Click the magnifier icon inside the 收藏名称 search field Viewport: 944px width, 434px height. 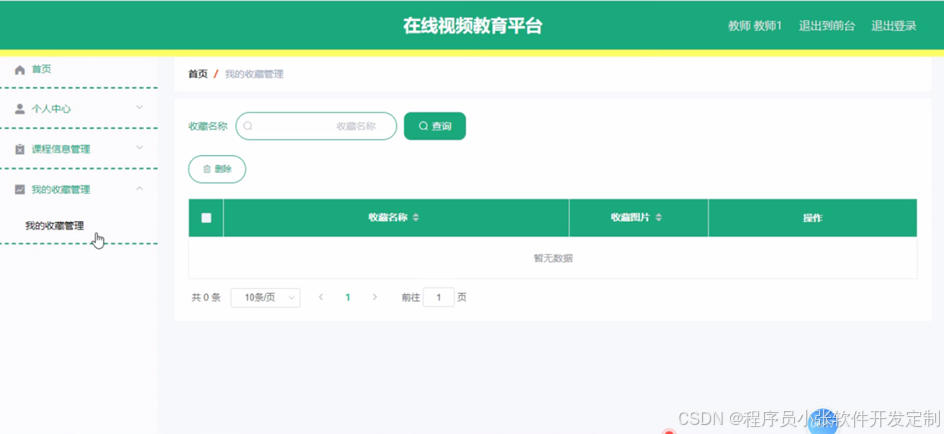click(247, 126)
